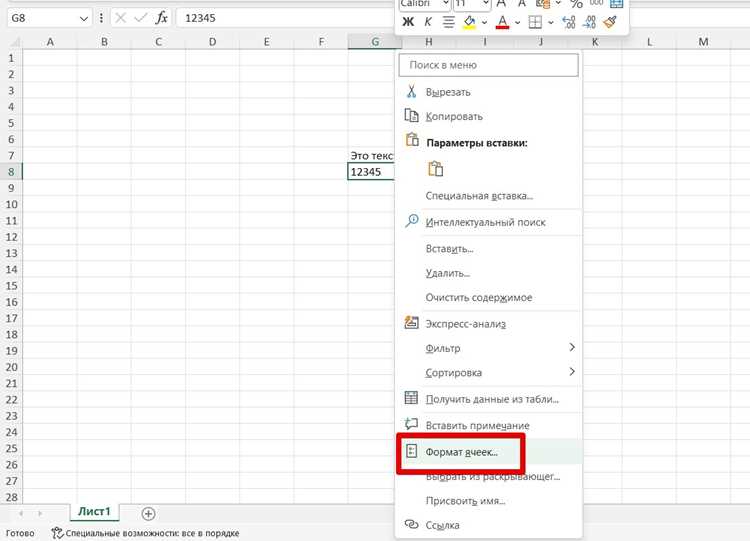Screen dimensions: 750x541
Task: Select row 15 header
Action: 11,286
